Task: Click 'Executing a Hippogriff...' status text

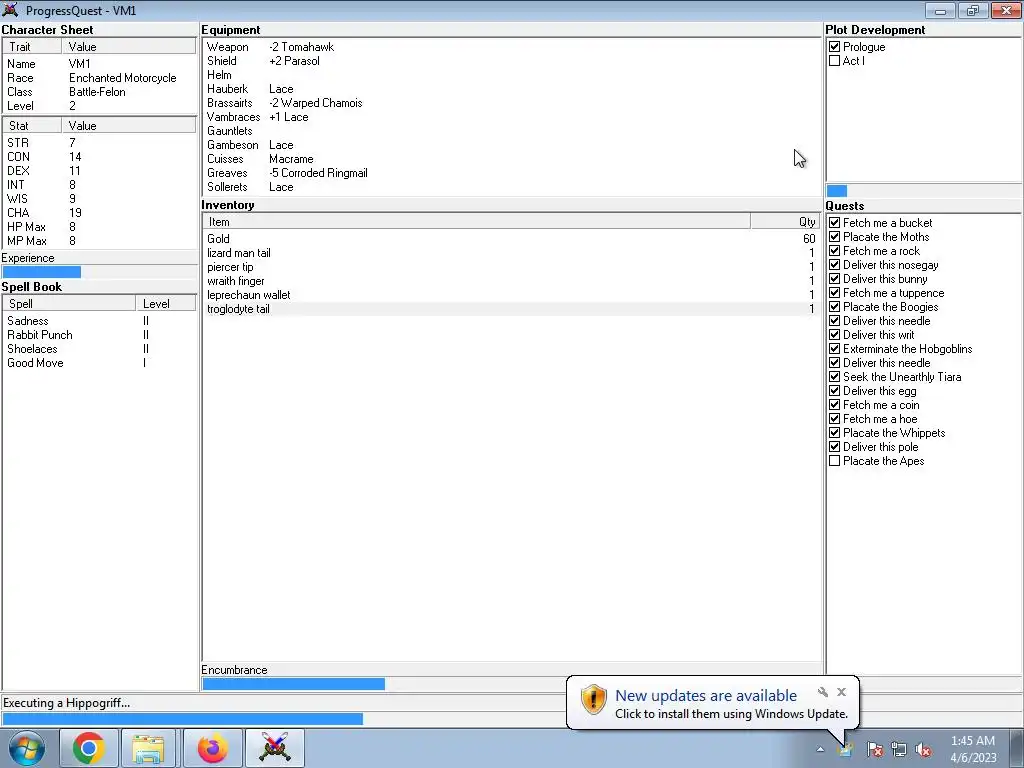Action: pyautogui.click(x=67, y=703)
